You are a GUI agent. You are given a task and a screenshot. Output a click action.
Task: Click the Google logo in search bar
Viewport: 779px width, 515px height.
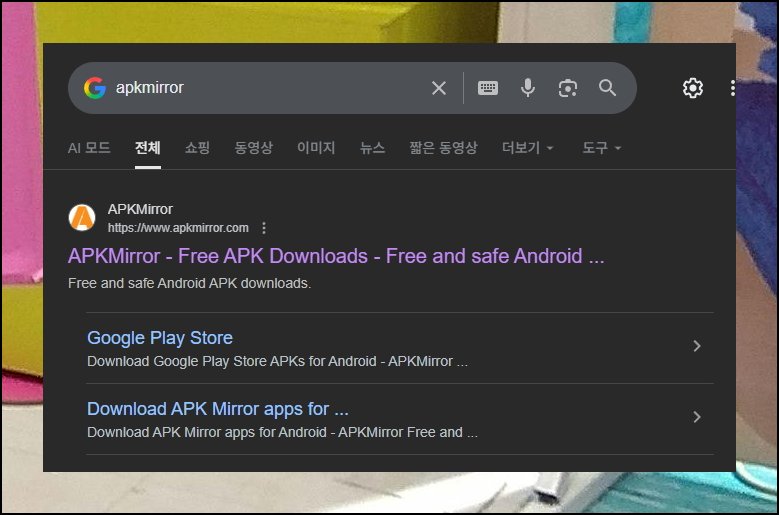tap(94, 88)
